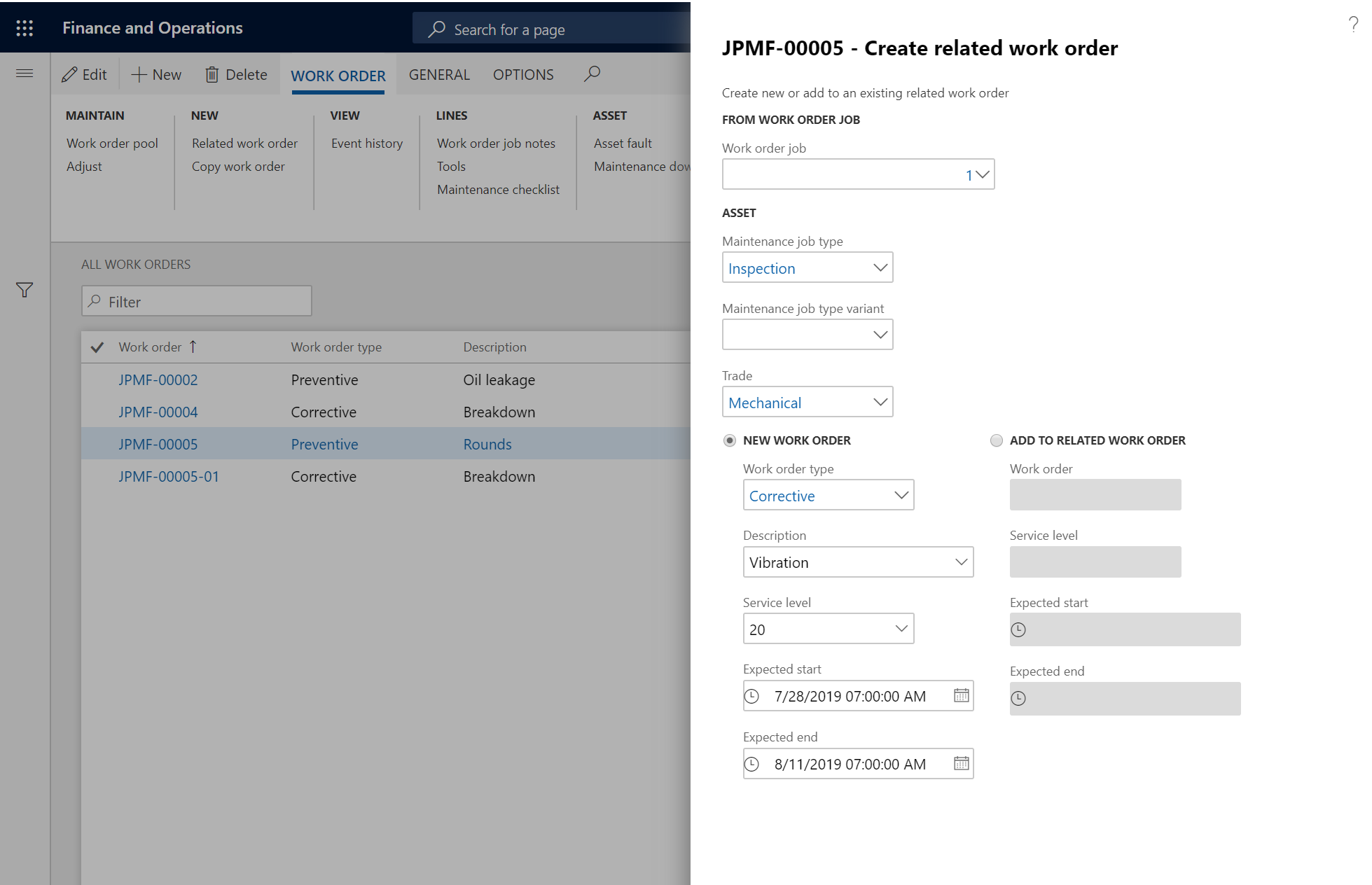Click the Event history icon under VIEW
The image size is (1372, 885).
coord(367,142)
